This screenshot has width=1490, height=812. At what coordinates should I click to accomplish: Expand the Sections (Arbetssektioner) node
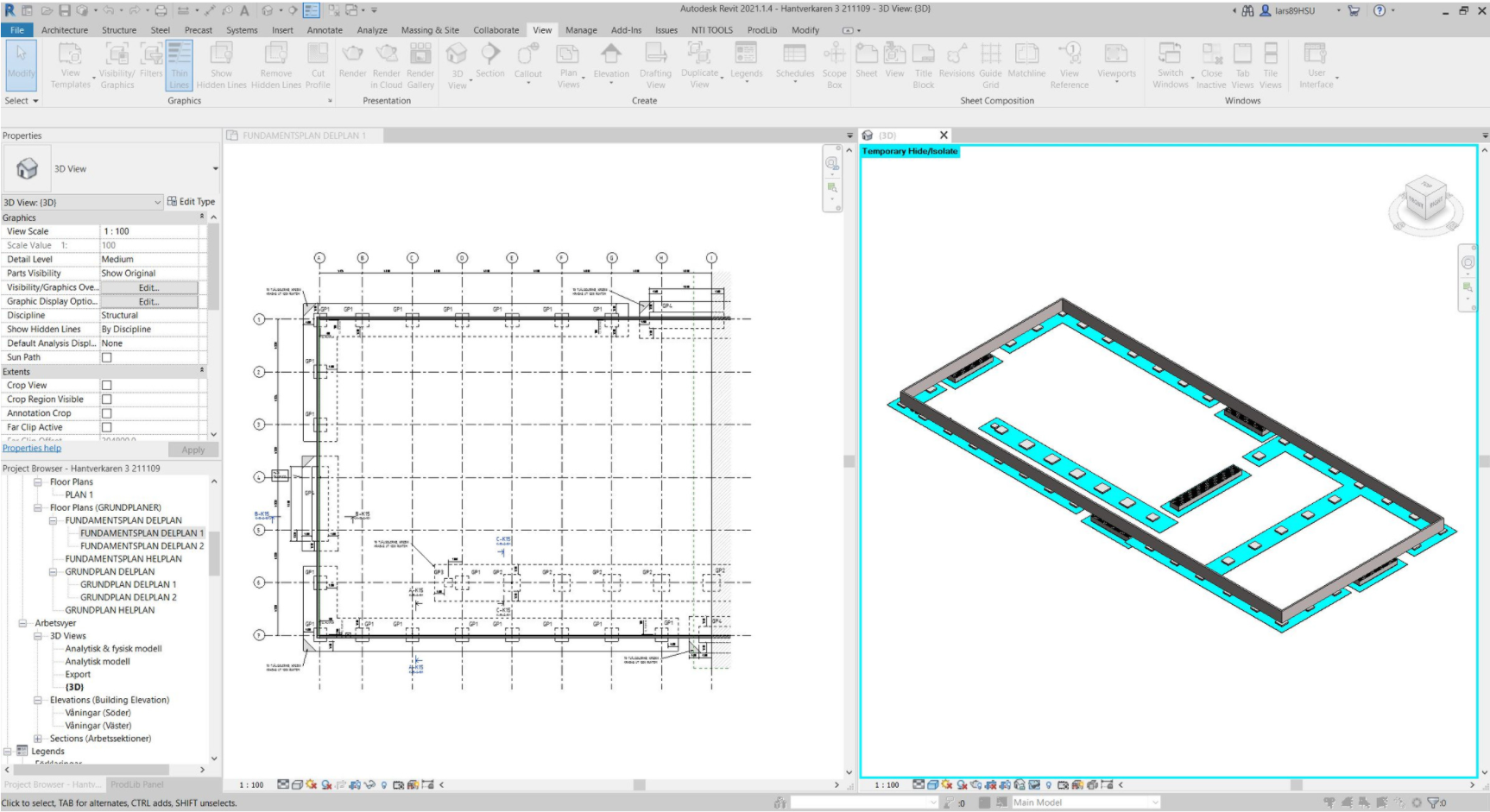pos(38,739)
